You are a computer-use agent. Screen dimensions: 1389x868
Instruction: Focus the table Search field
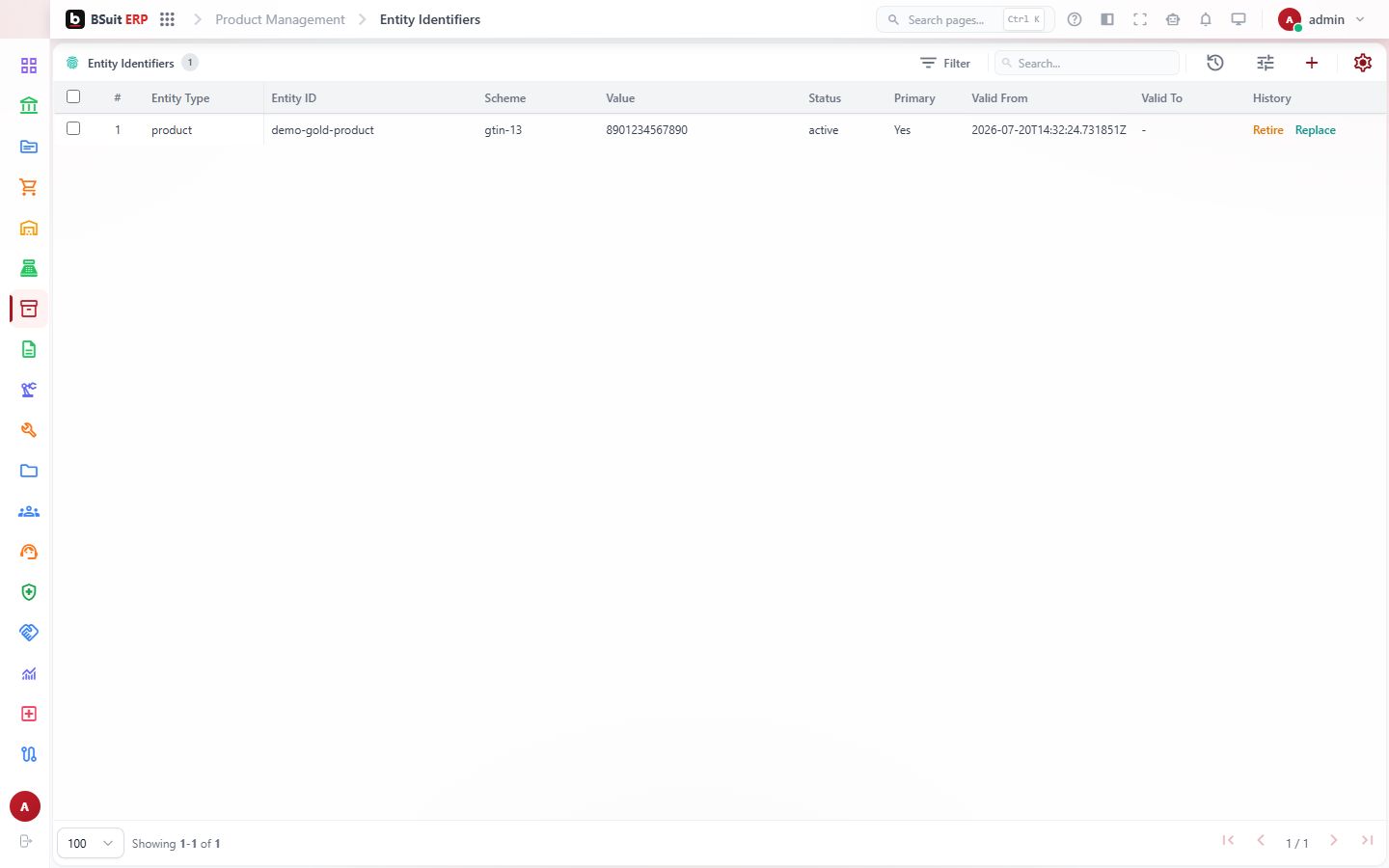[x=1087, y=63]
